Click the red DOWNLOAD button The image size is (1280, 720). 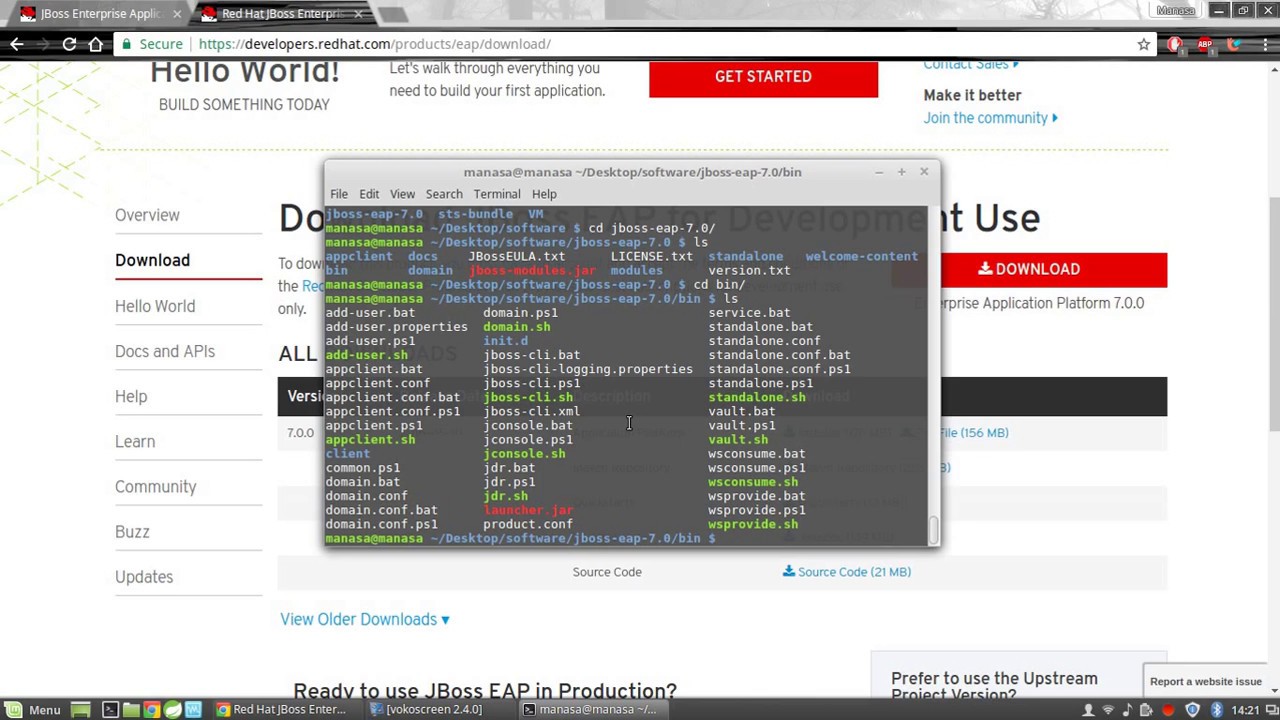[x=1029, y=269]
